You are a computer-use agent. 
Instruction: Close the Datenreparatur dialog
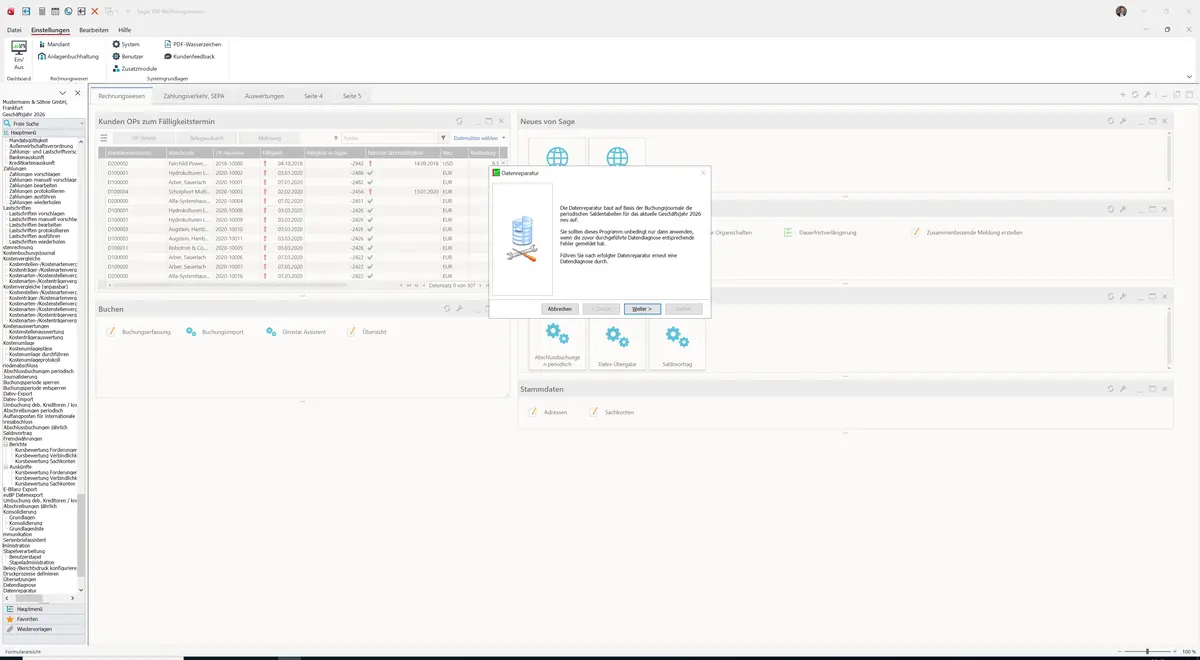[703, 173]
